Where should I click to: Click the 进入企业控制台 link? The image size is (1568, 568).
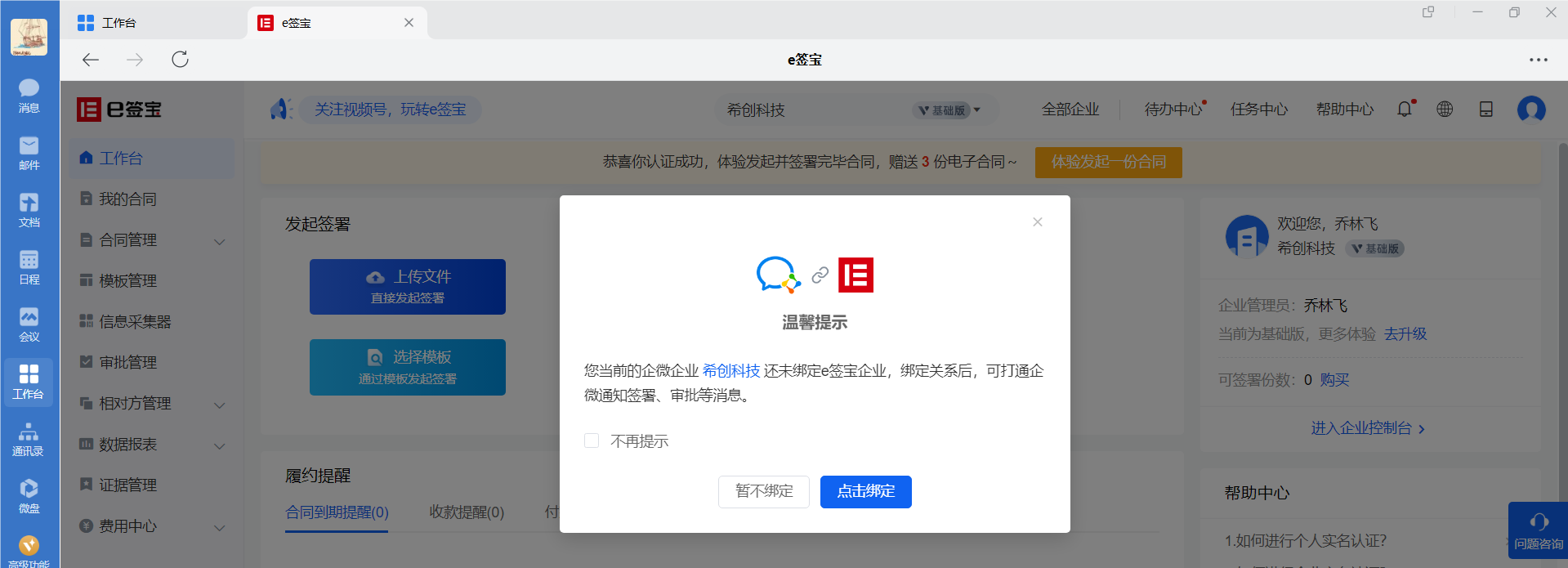1368,428
